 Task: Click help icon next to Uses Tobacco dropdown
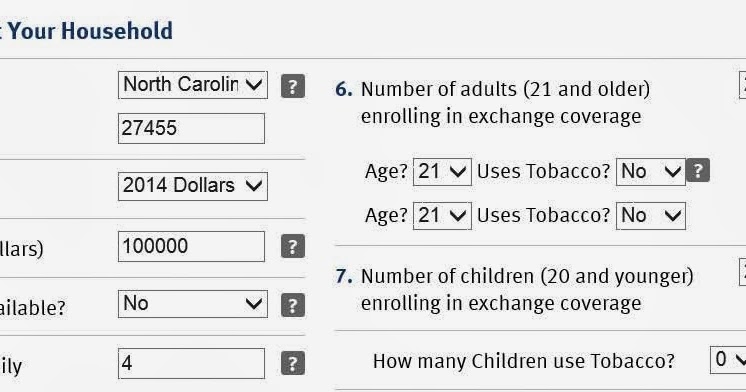(x=697, y=170)
